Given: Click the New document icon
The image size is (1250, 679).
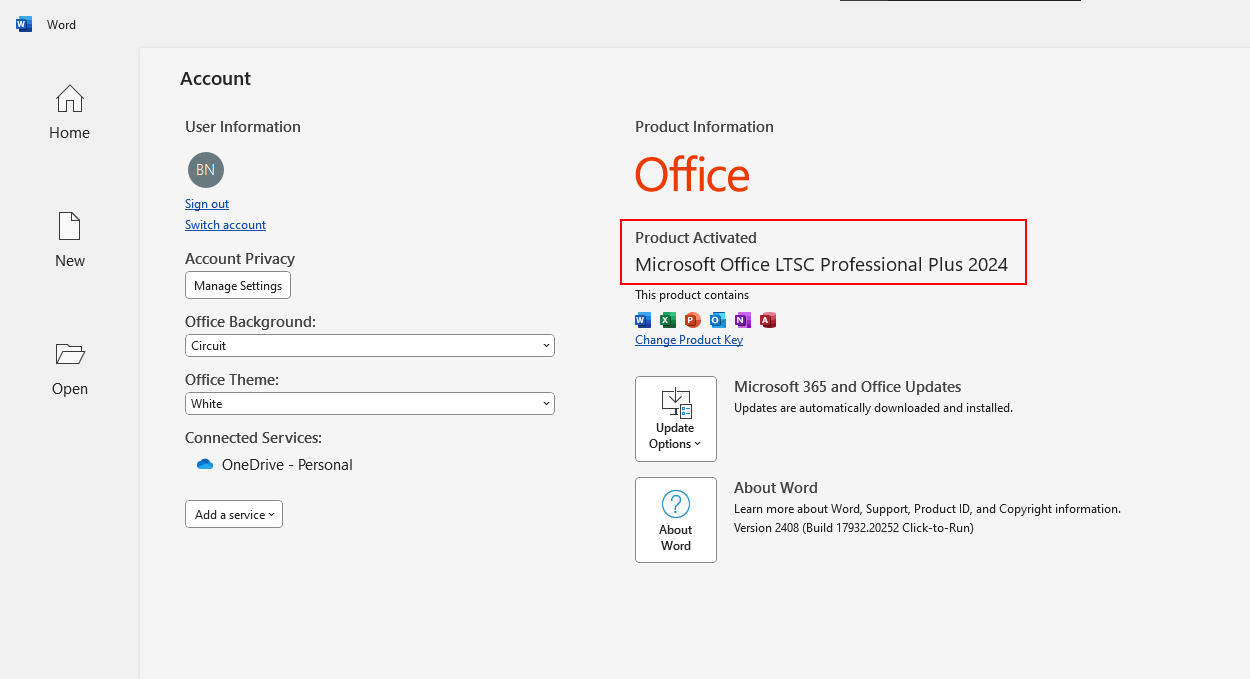Looking at the screenshot, I should [69, 226].
